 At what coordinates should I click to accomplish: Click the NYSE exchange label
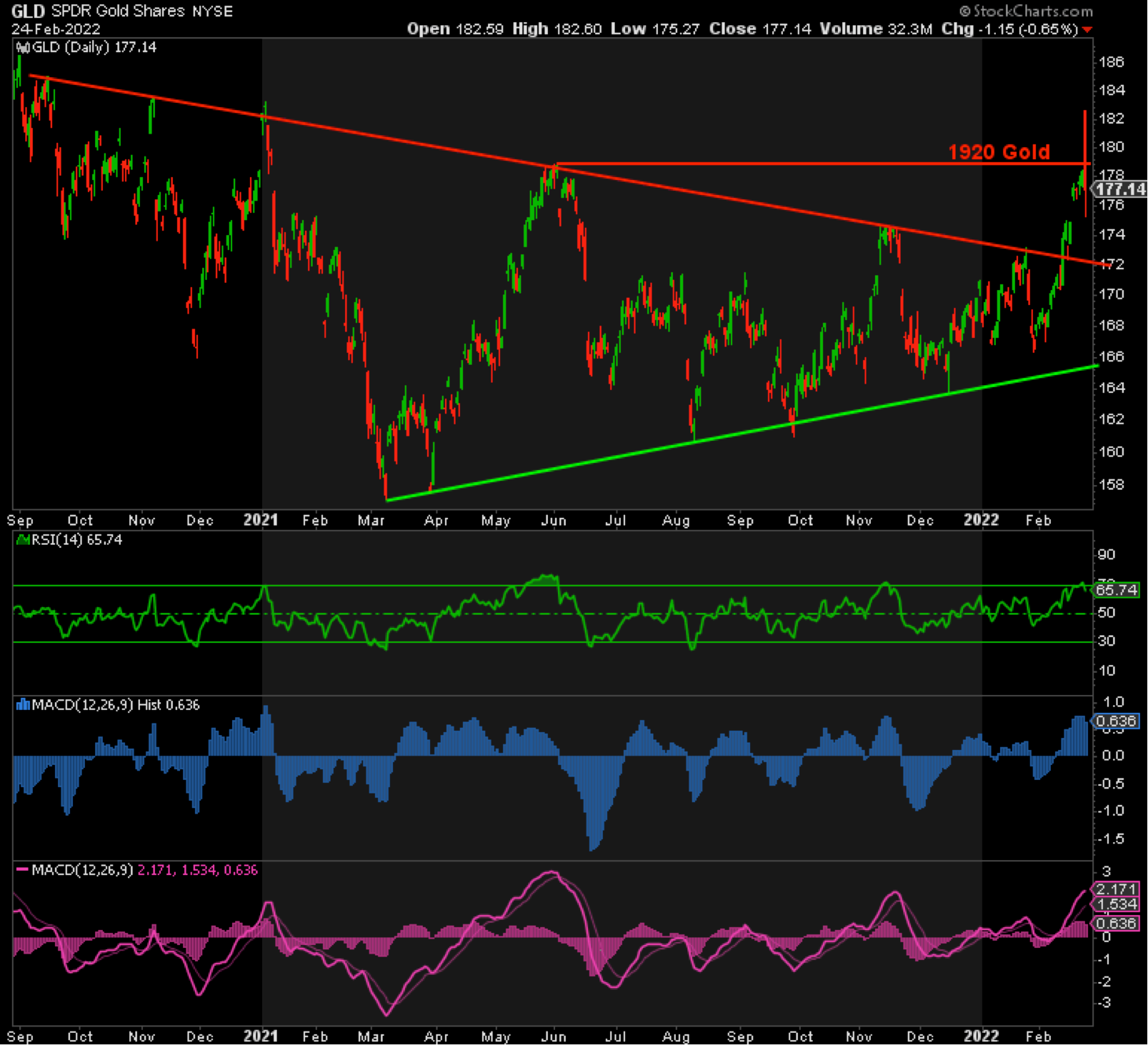point(212,11)
